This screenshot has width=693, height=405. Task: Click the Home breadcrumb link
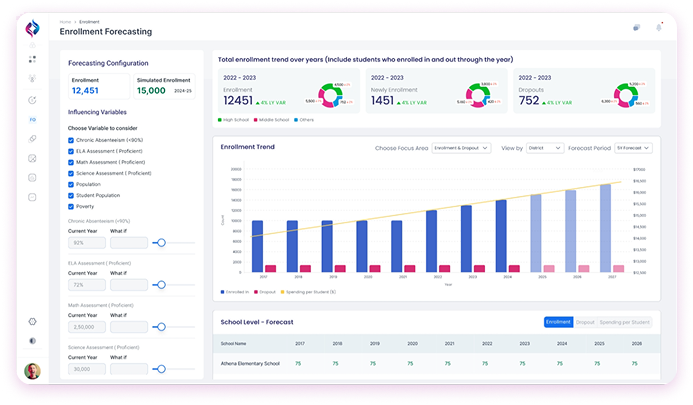pyautogui.click(x=65, y=21)
